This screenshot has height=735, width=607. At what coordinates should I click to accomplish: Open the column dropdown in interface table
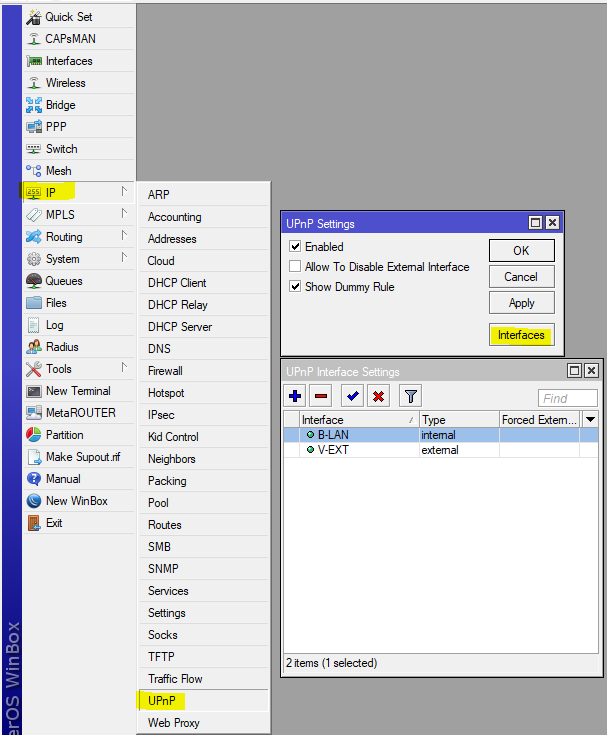point(591,420)
